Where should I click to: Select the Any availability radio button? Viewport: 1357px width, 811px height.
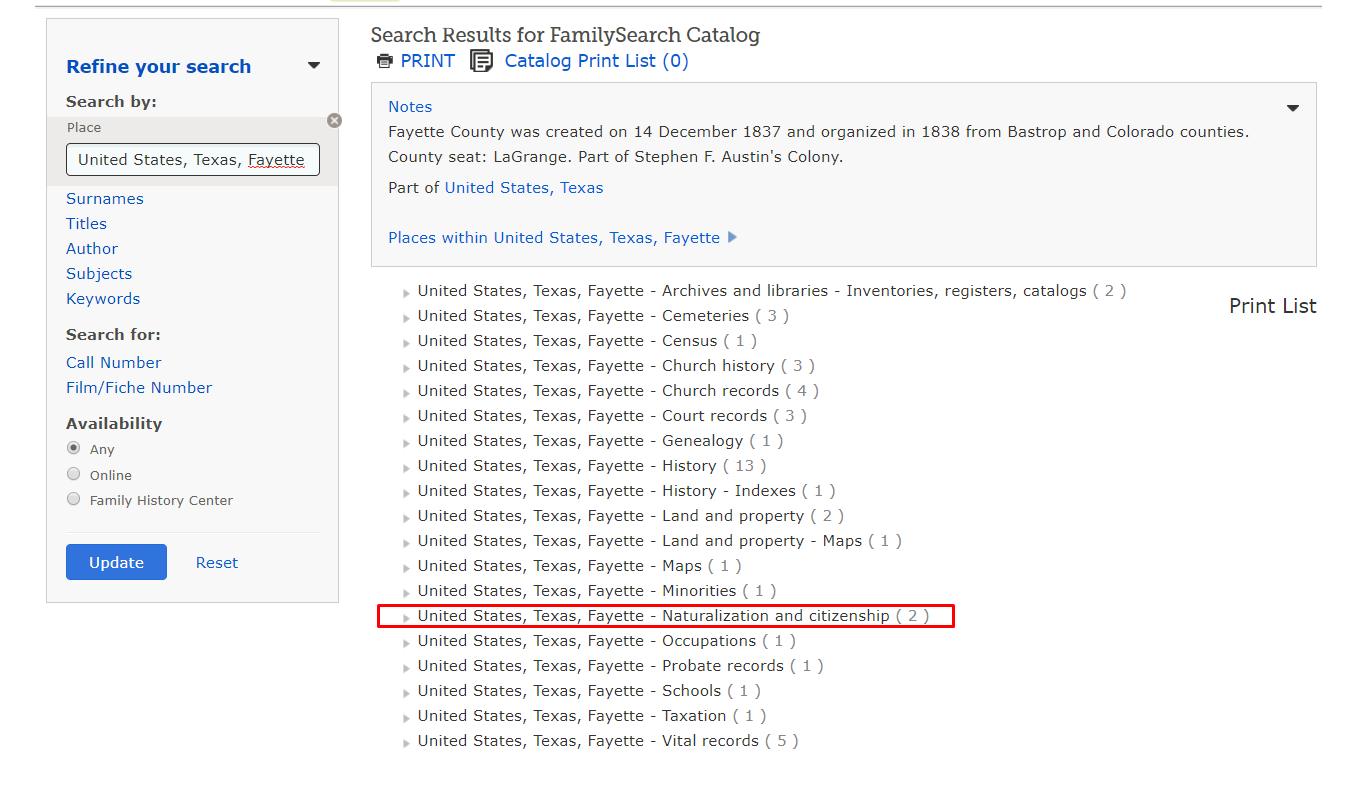click(73, 448)
